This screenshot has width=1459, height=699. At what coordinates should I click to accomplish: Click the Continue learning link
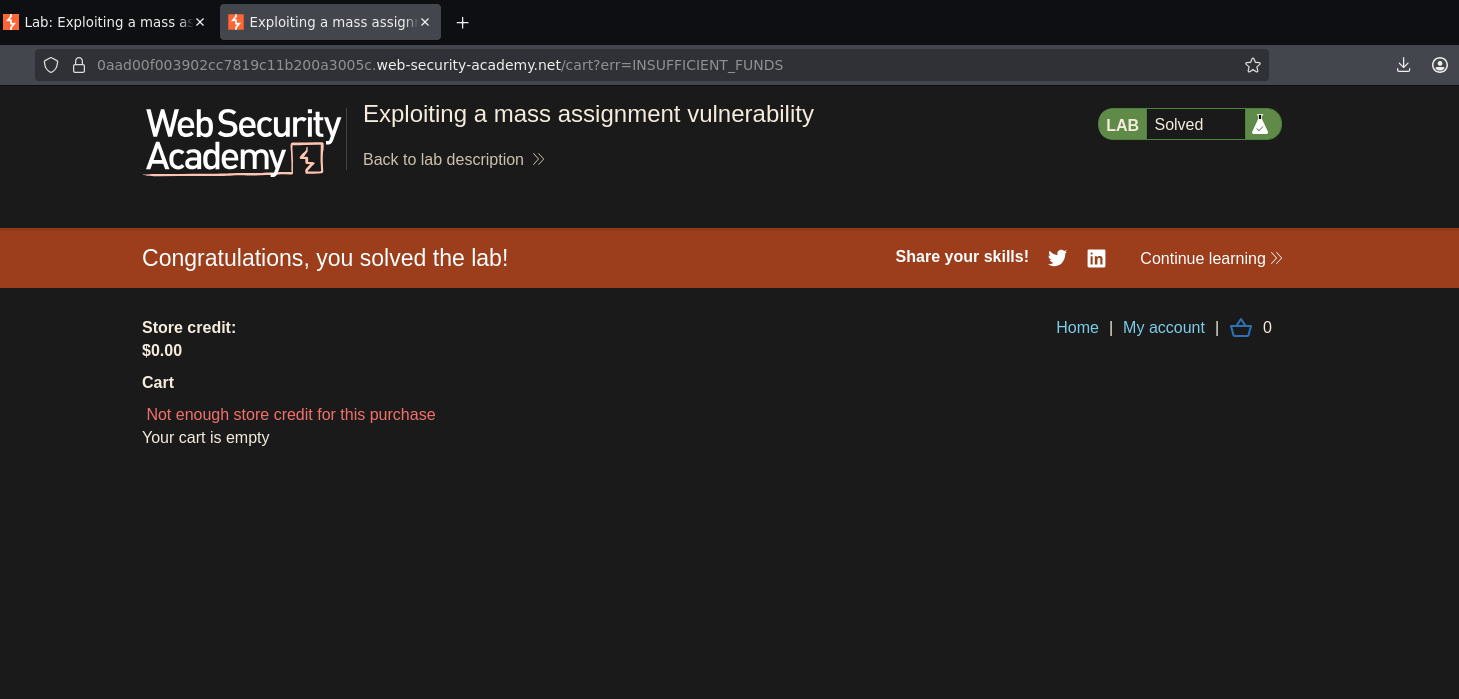(1211, 258)
